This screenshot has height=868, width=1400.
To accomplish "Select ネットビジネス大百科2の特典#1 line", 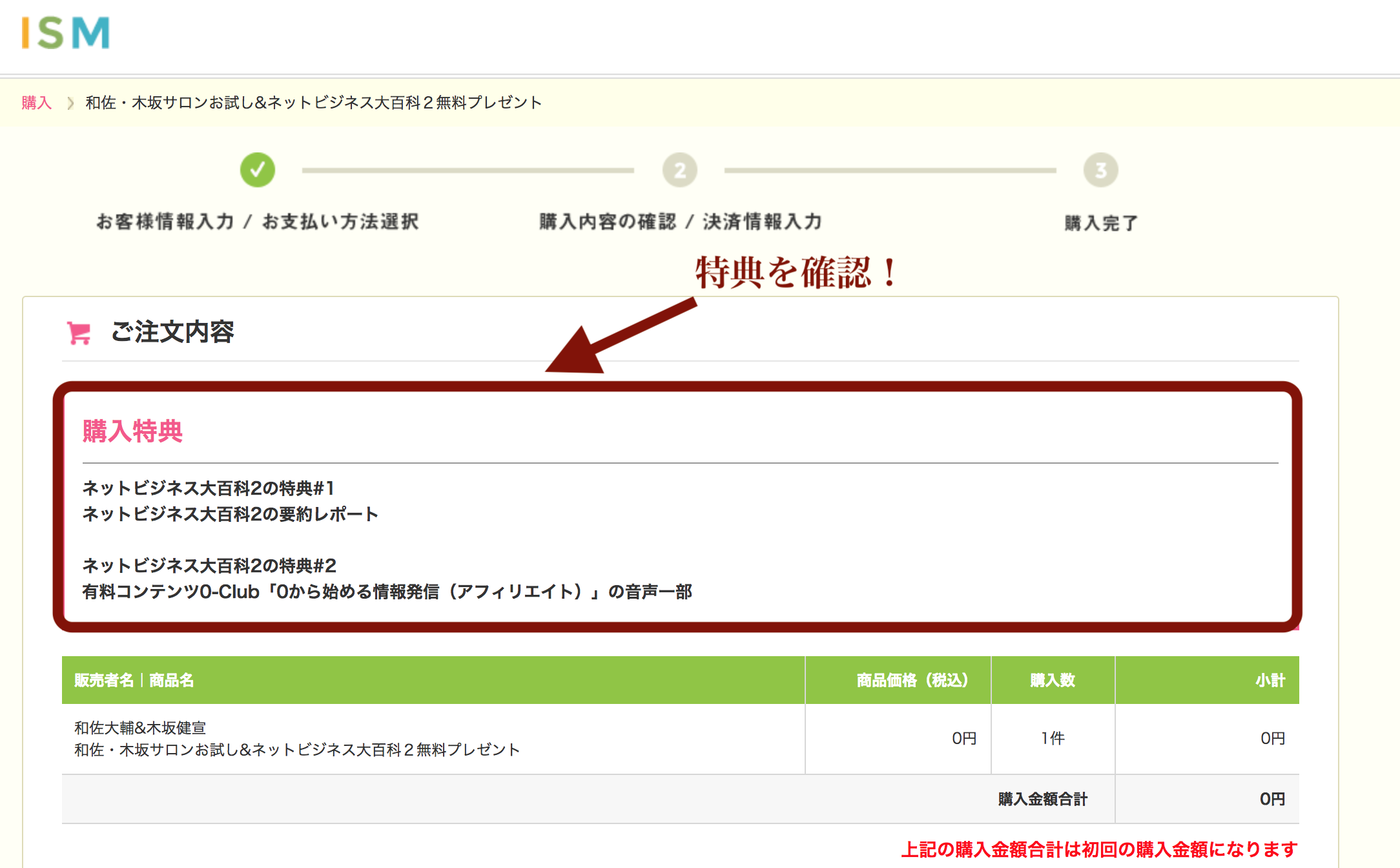I will point(209,488).
